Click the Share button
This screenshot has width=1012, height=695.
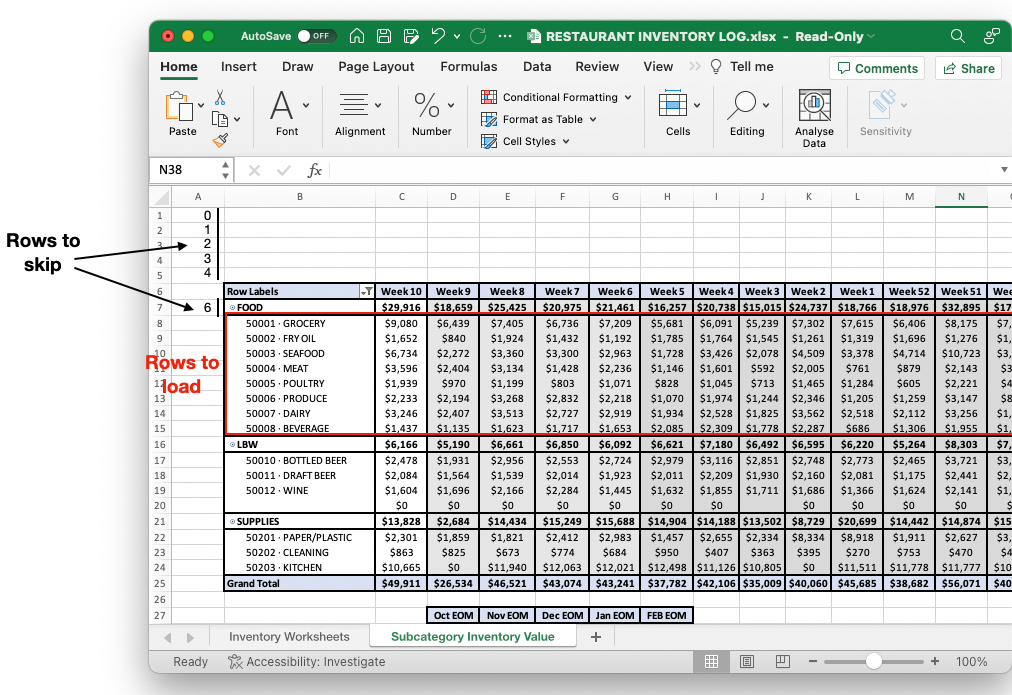pos(967,68)
